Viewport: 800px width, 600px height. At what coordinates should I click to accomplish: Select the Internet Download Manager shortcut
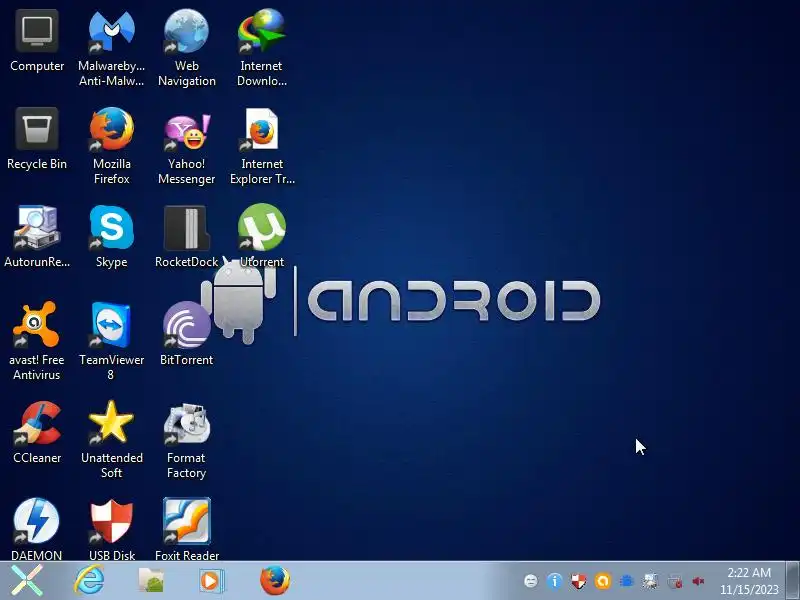click(x=262, y=48)
